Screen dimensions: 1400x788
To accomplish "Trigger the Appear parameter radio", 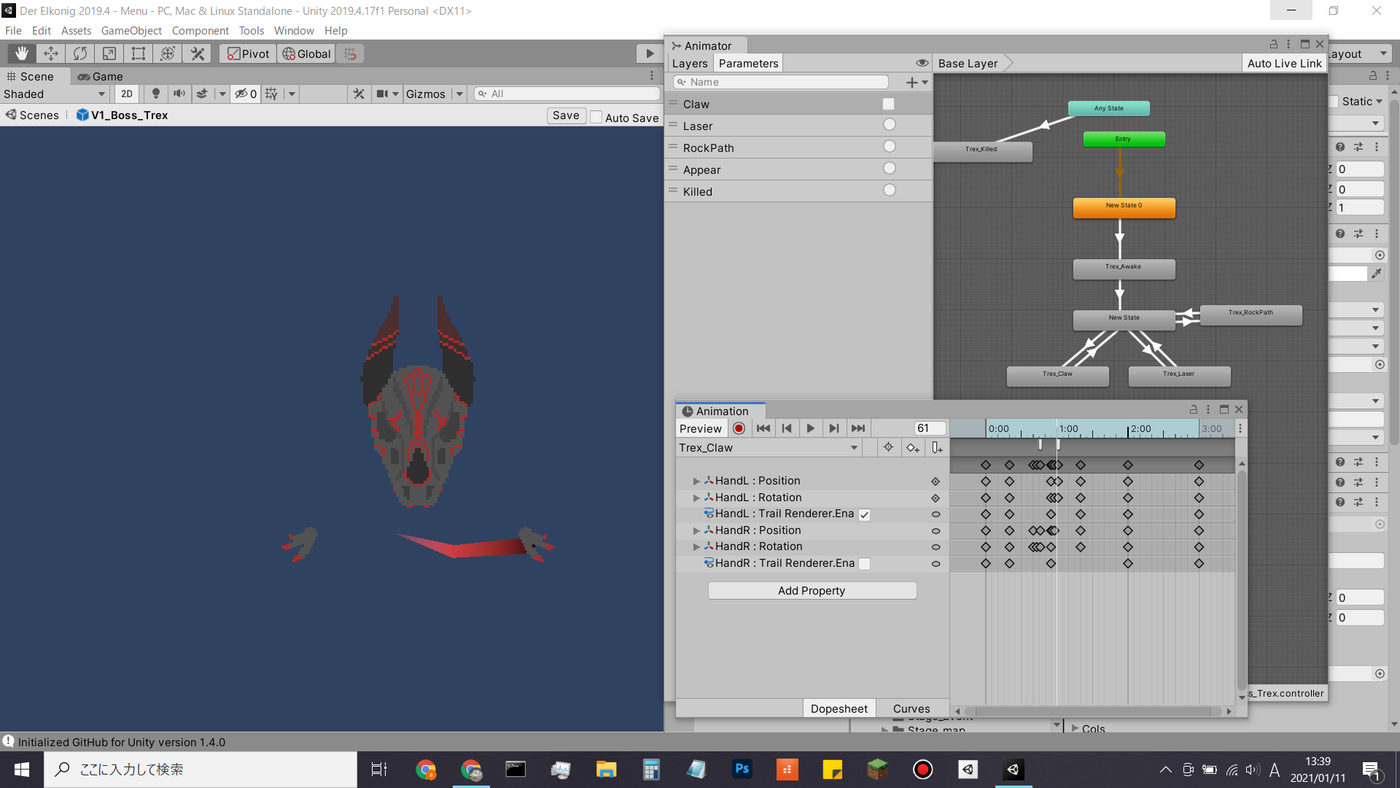I will point(889,169).
